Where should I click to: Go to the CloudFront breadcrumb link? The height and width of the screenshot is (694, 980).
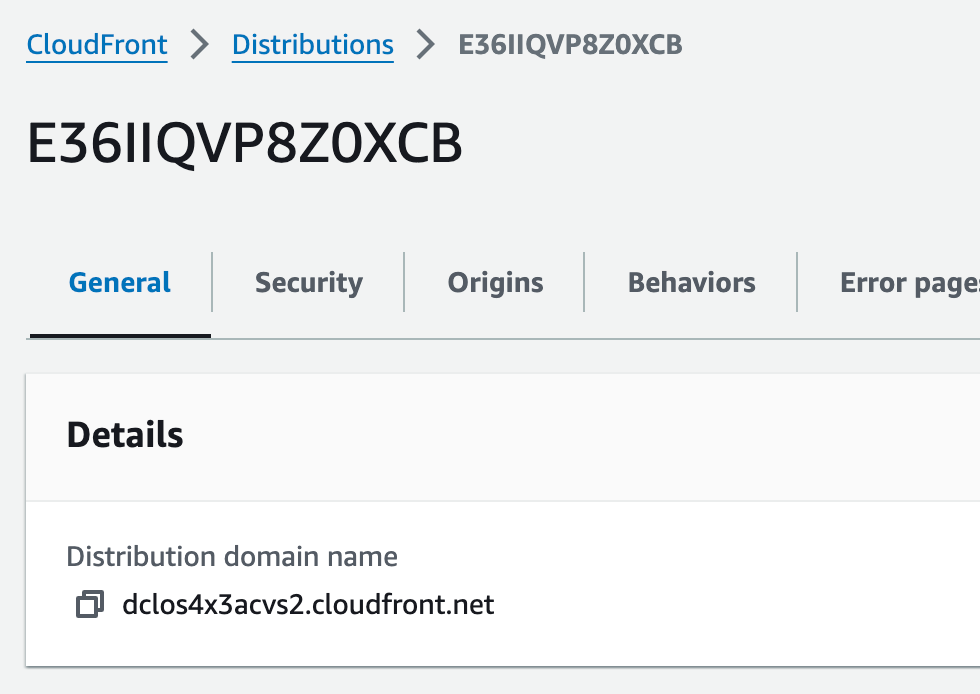tap(97, 45)
